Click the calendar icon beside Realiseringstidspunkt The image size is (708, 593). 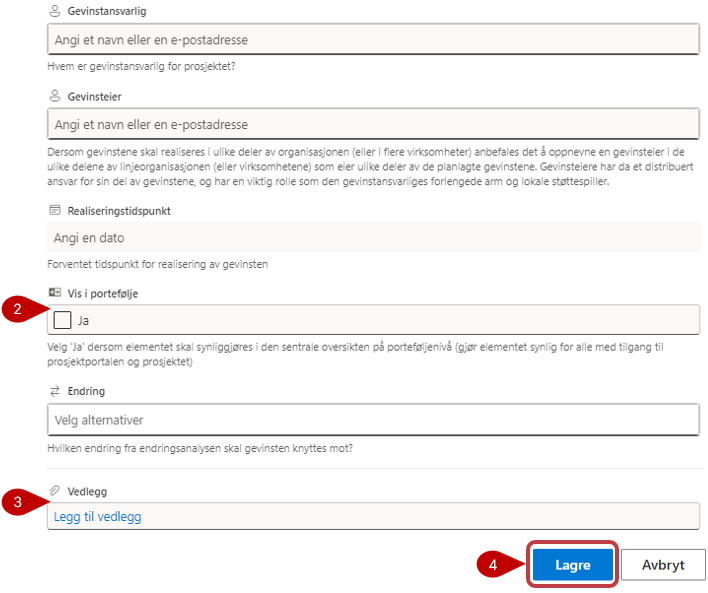(54, 211)
